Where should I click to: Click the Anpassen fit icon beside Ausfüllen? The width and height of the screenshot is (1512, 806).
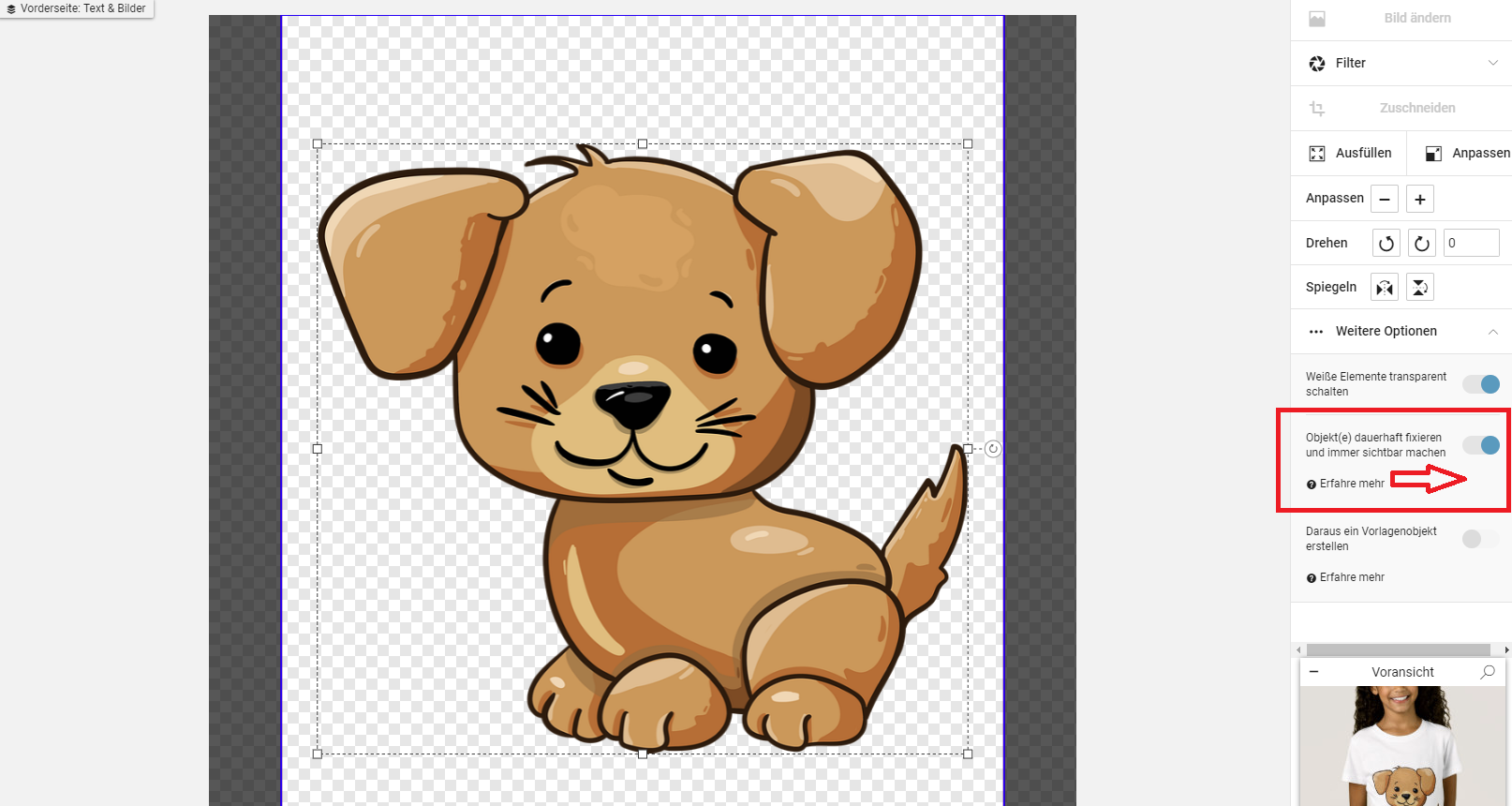point(1433,154)
